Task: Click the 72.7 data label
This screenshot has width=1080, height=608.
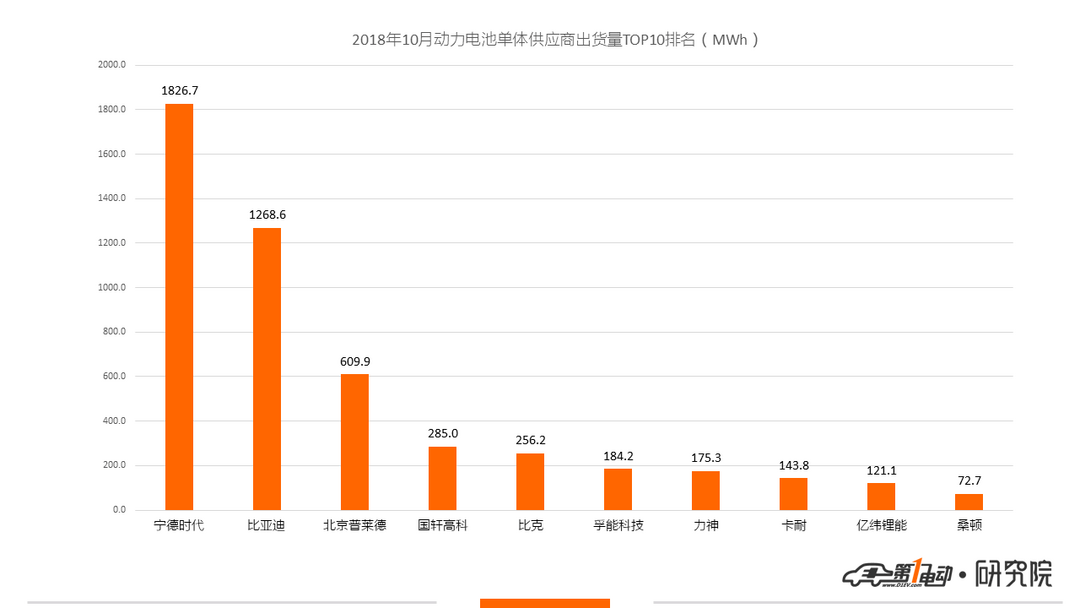Action: (969, 481)
